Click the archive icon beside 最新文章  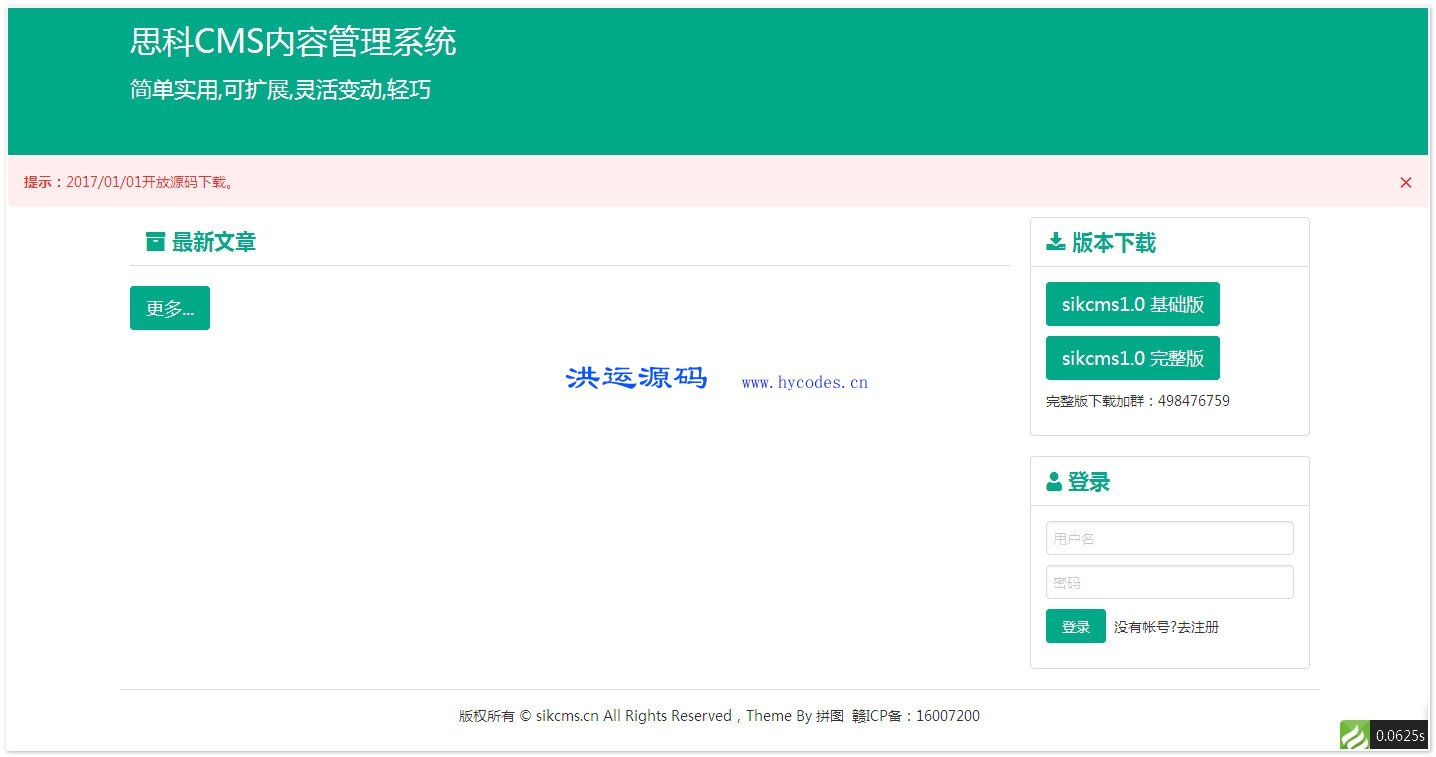pos(155,242)
